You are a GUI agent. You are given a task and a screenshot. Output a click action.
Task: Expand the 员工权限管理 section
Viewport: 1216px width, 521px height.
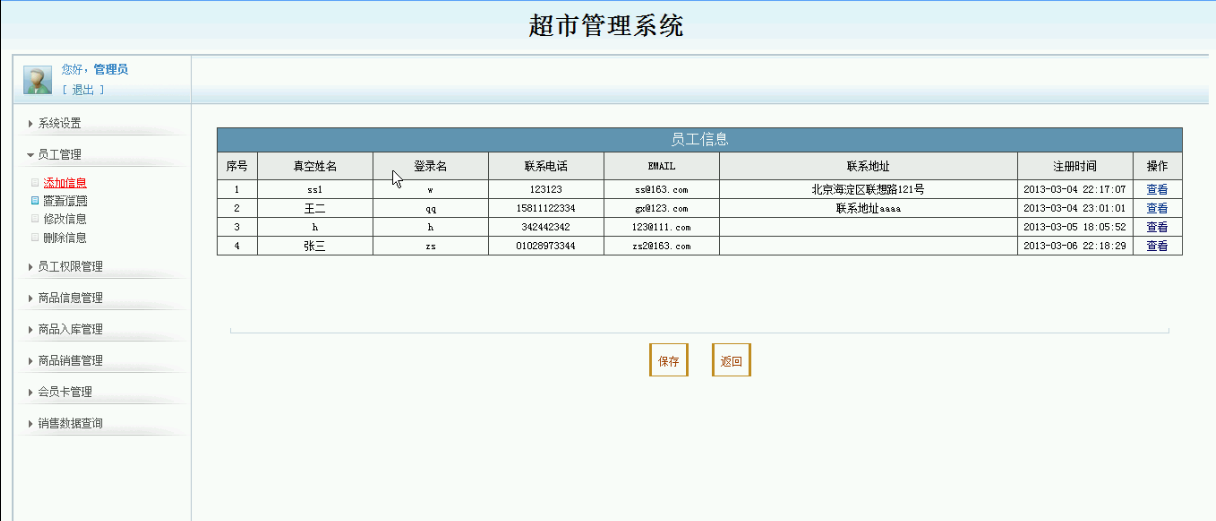click(x=70, y=266)
